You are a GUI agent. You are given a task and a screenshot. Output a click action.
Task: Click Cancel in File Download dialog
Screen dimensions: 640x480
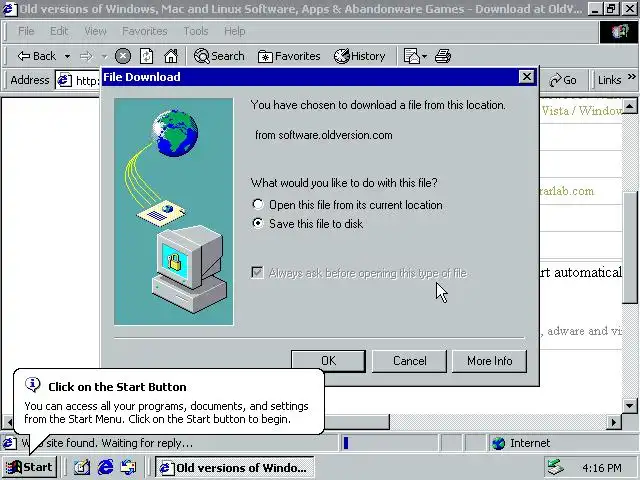tap(409, 361)
